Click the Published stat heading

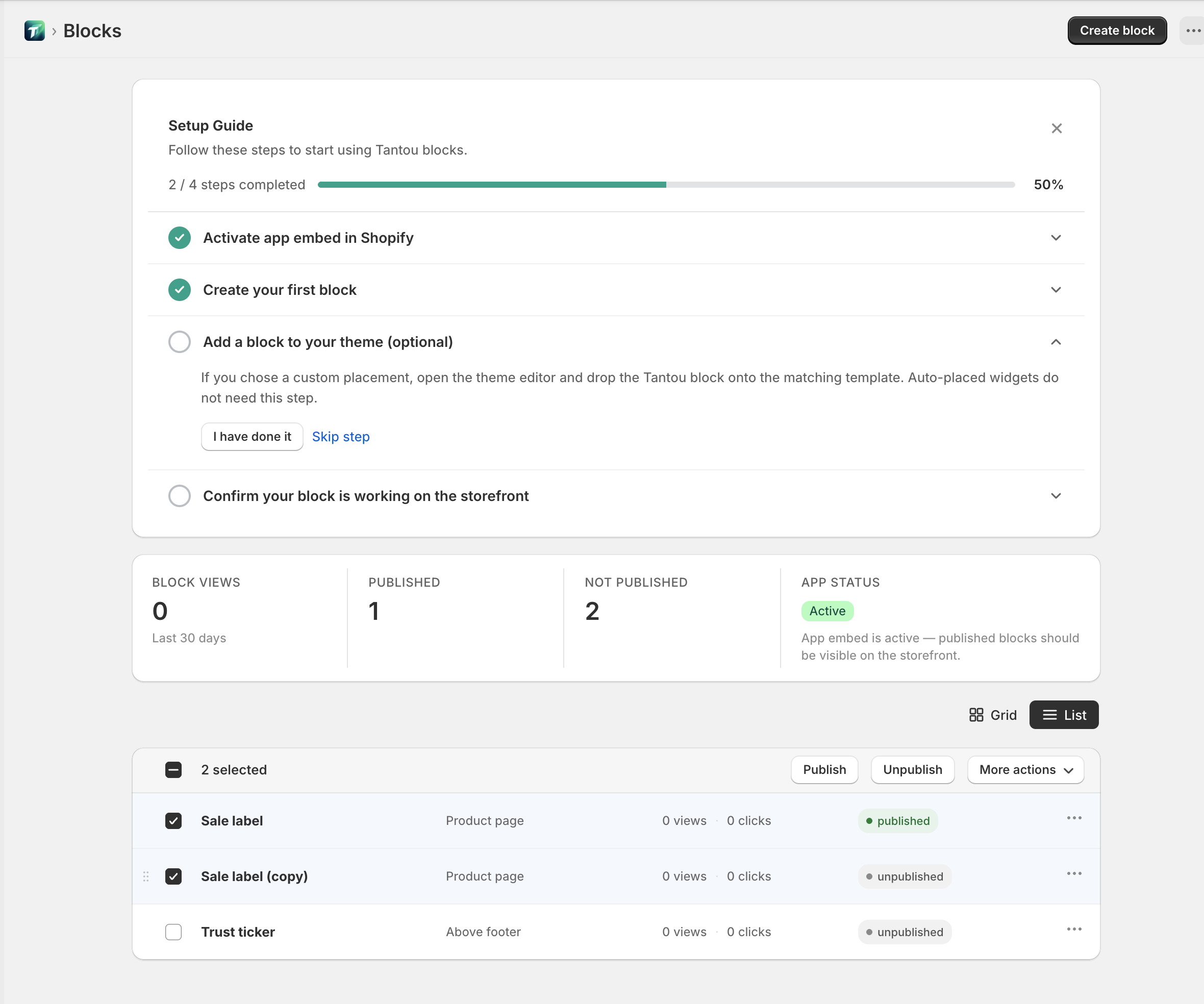404,583
